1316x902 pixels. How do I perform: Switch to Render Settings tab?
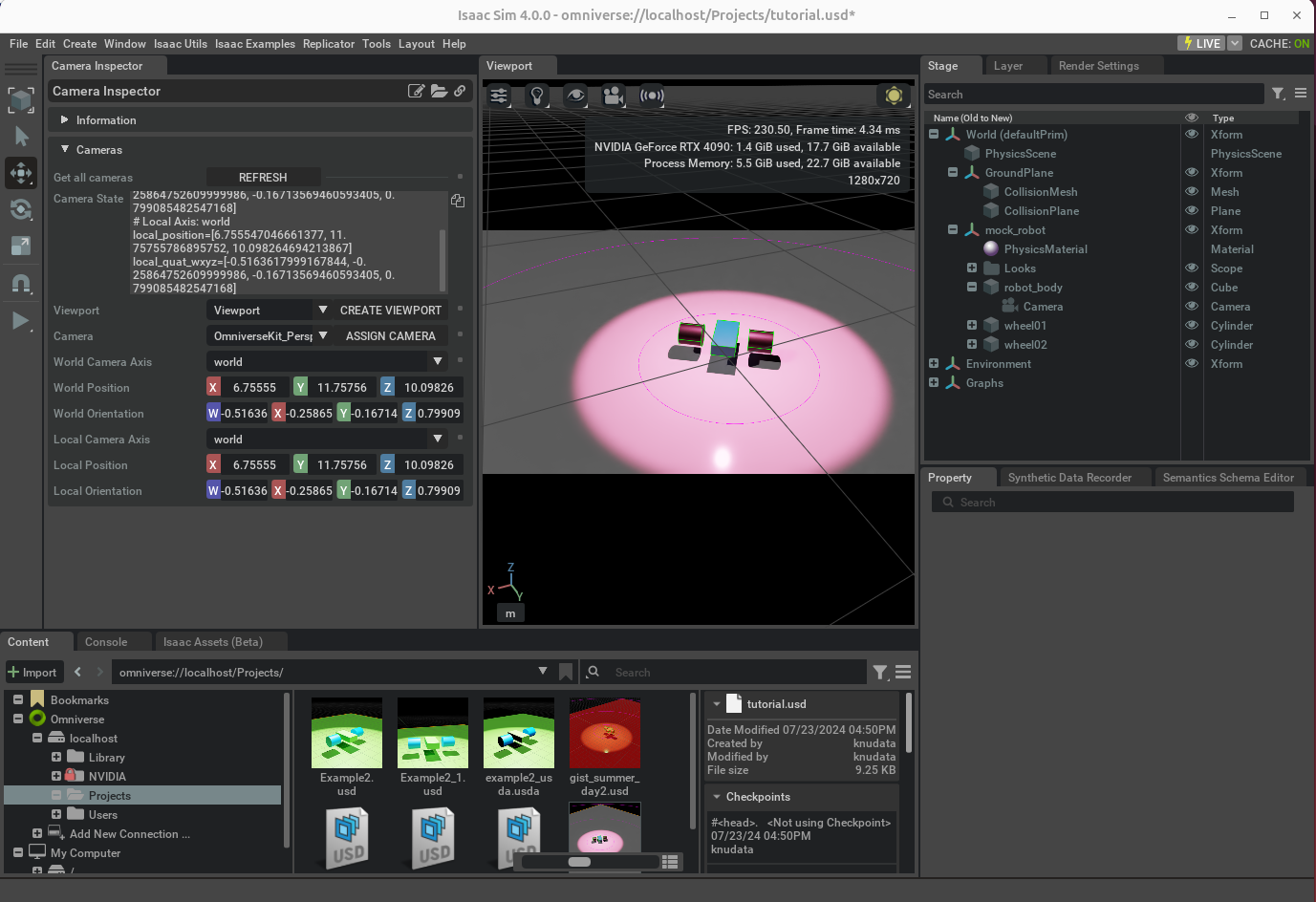coord(1099,66)
